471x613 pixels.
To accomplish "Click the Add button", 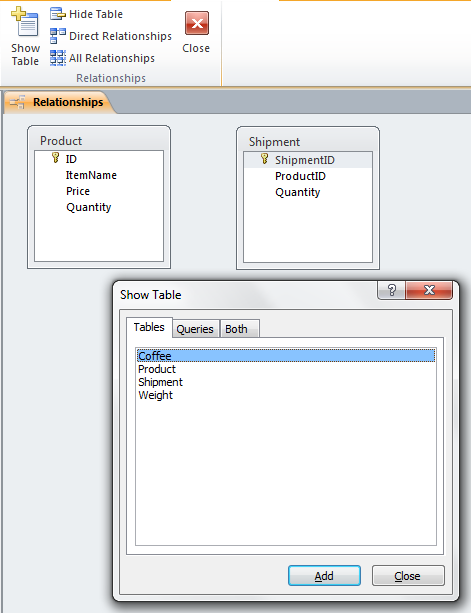I will (x=324, y=575).
